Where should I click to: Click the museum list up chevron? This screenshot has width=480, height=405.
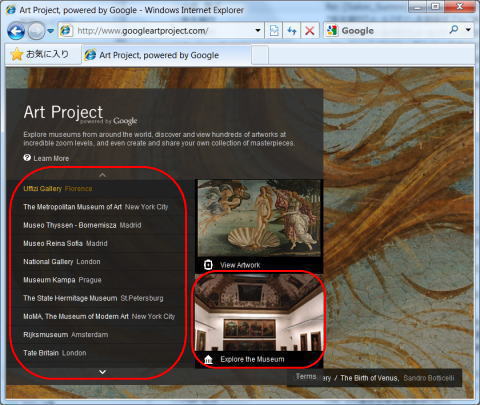pyautogui.click(x=102, y=175)
